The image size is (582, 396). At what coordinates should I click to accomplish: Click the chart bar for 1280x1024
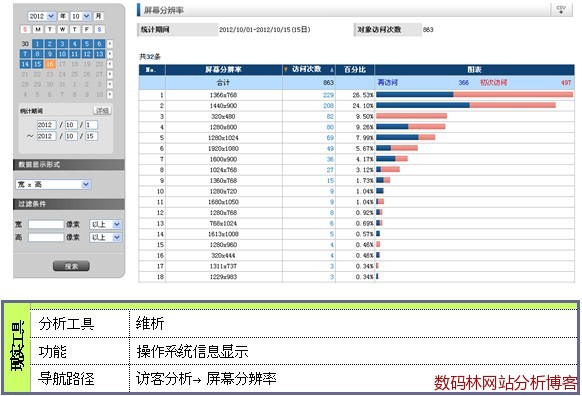[405, 137]
